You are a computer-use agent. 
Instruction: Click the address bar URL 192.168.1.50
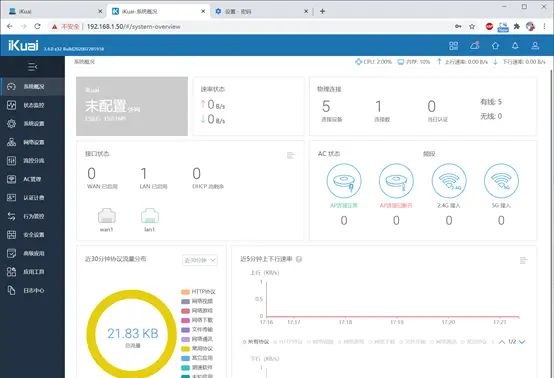click(134, 26)
